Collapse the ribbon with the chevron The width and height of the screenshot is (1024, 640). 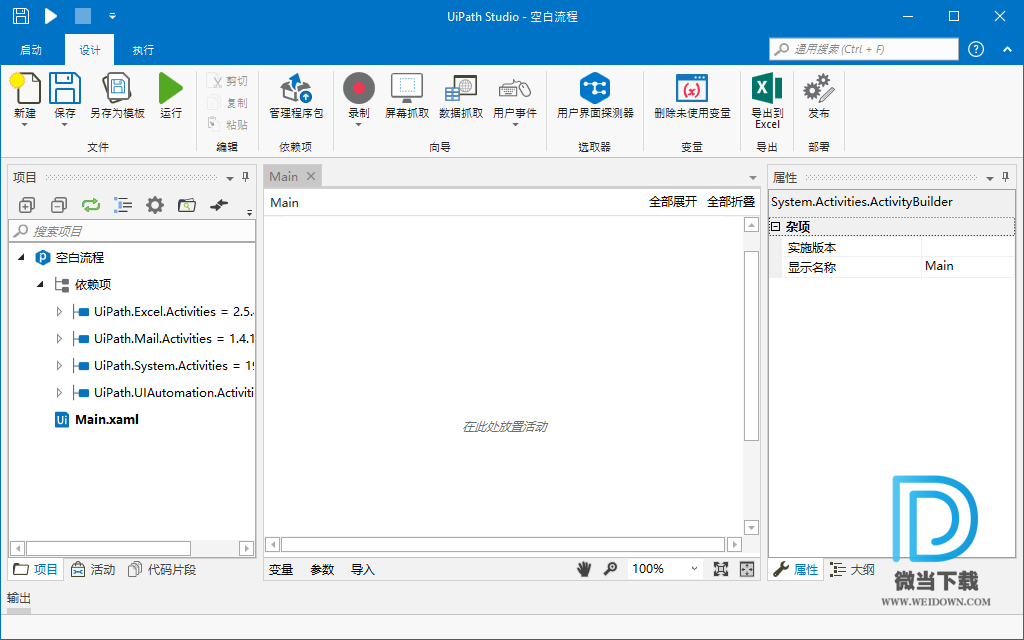[x=1007, y=50]
